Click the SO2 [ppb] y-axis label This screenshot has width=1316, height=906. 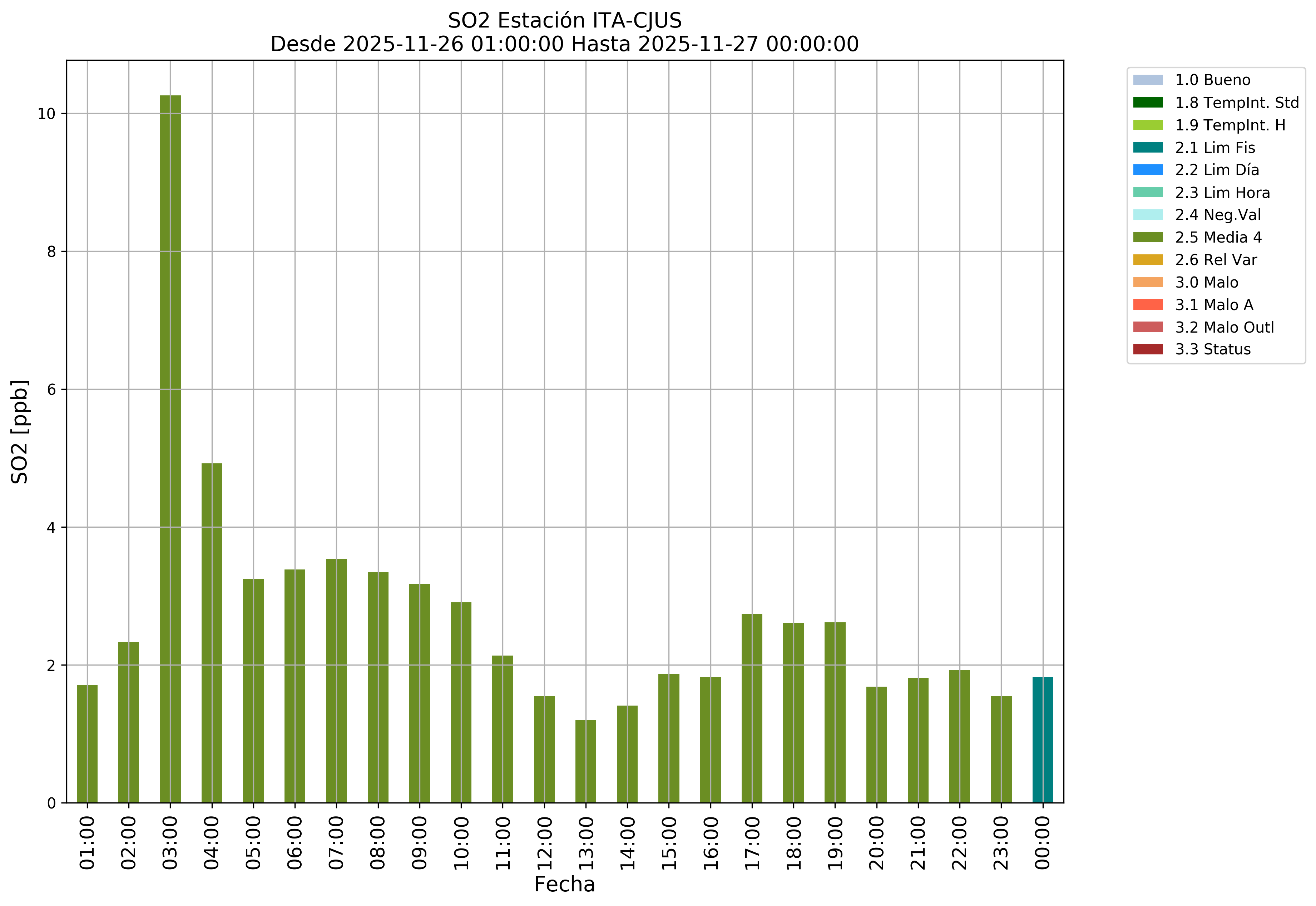[x=20, y=432]
